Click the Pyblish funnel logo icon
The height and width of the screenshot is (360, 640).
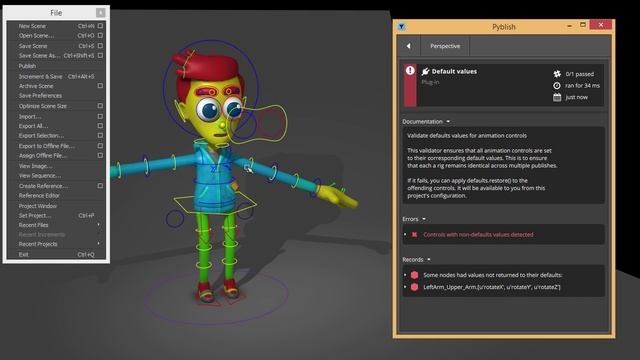coord(402,27)
